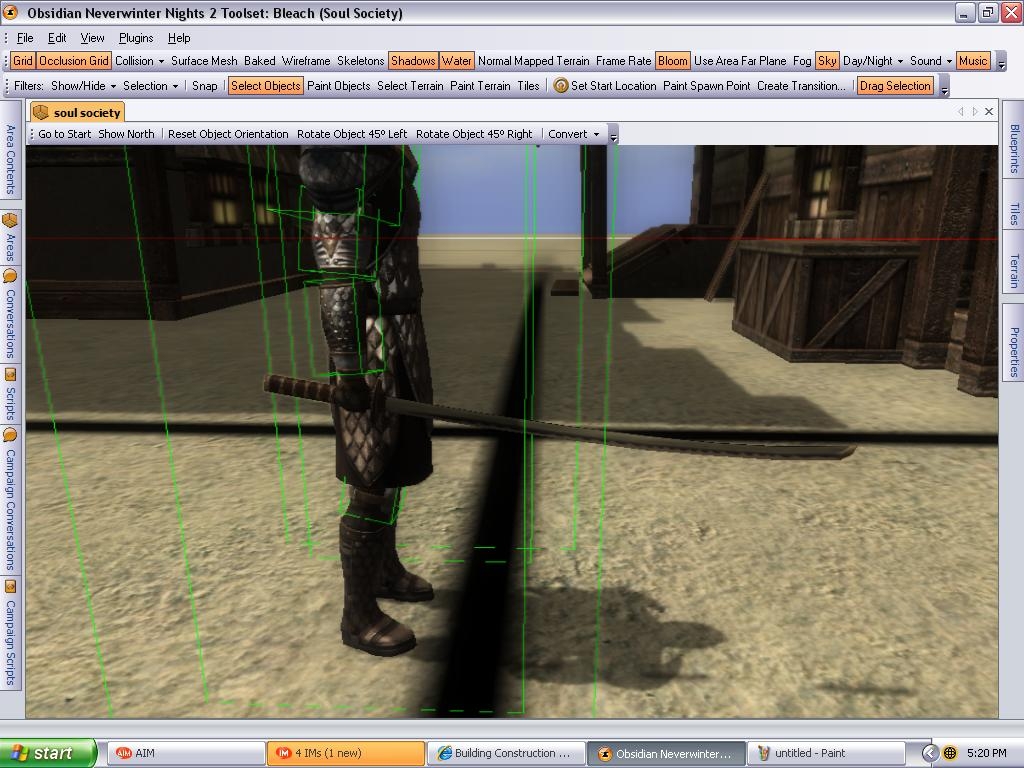
Task: Click the Areas panel icon in left sidebar
Action: point(10,220)
